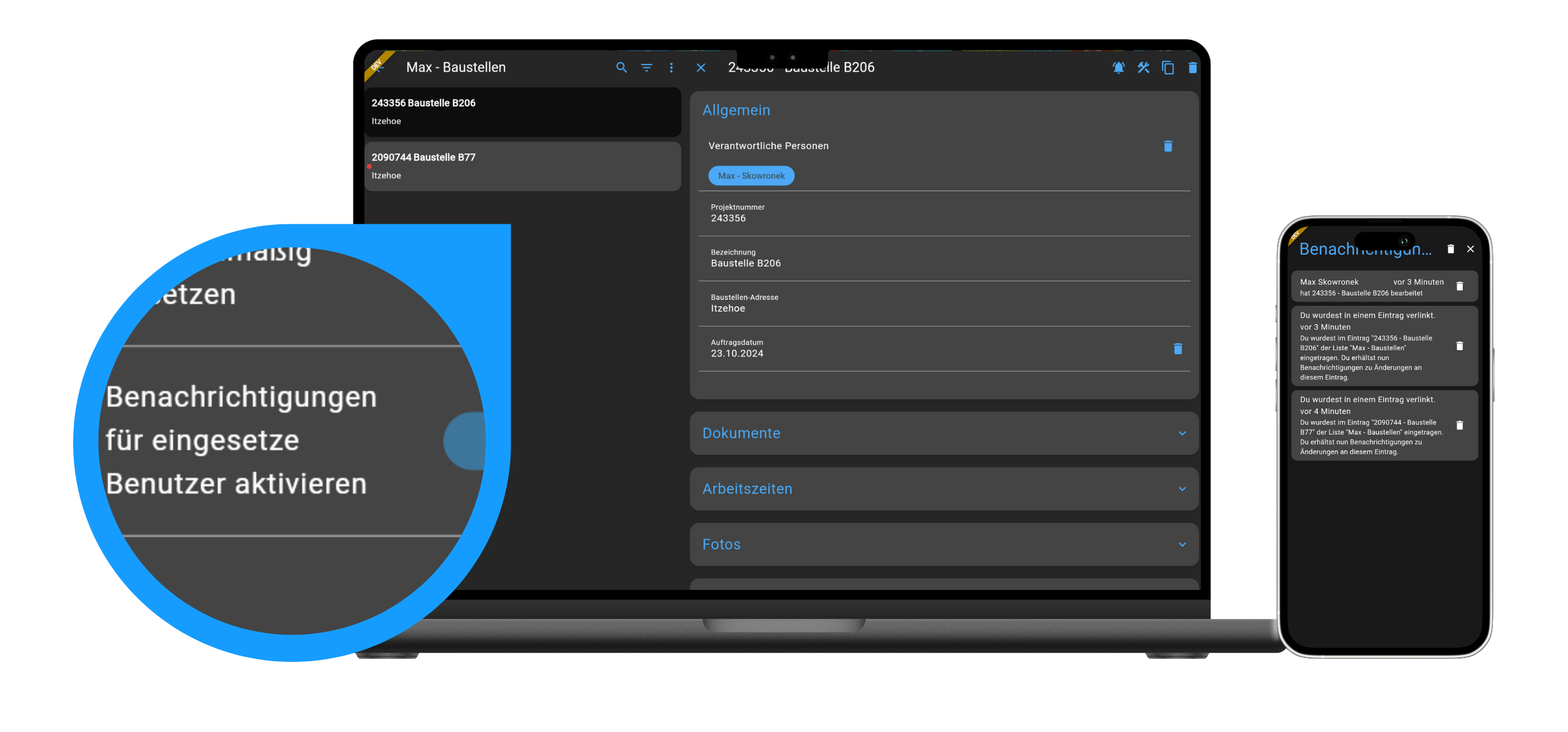This screenshot has width=1568, height=732.
Task: Click the Arbeitszeiten section title
Action: point(747,489)
